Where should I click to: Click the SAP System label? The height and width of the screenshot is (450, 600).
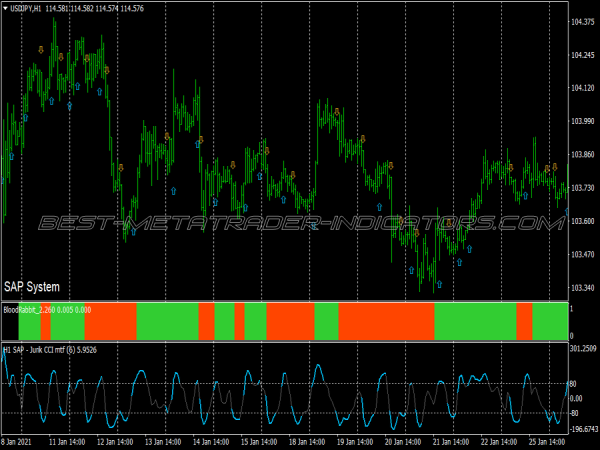point(31,285)
